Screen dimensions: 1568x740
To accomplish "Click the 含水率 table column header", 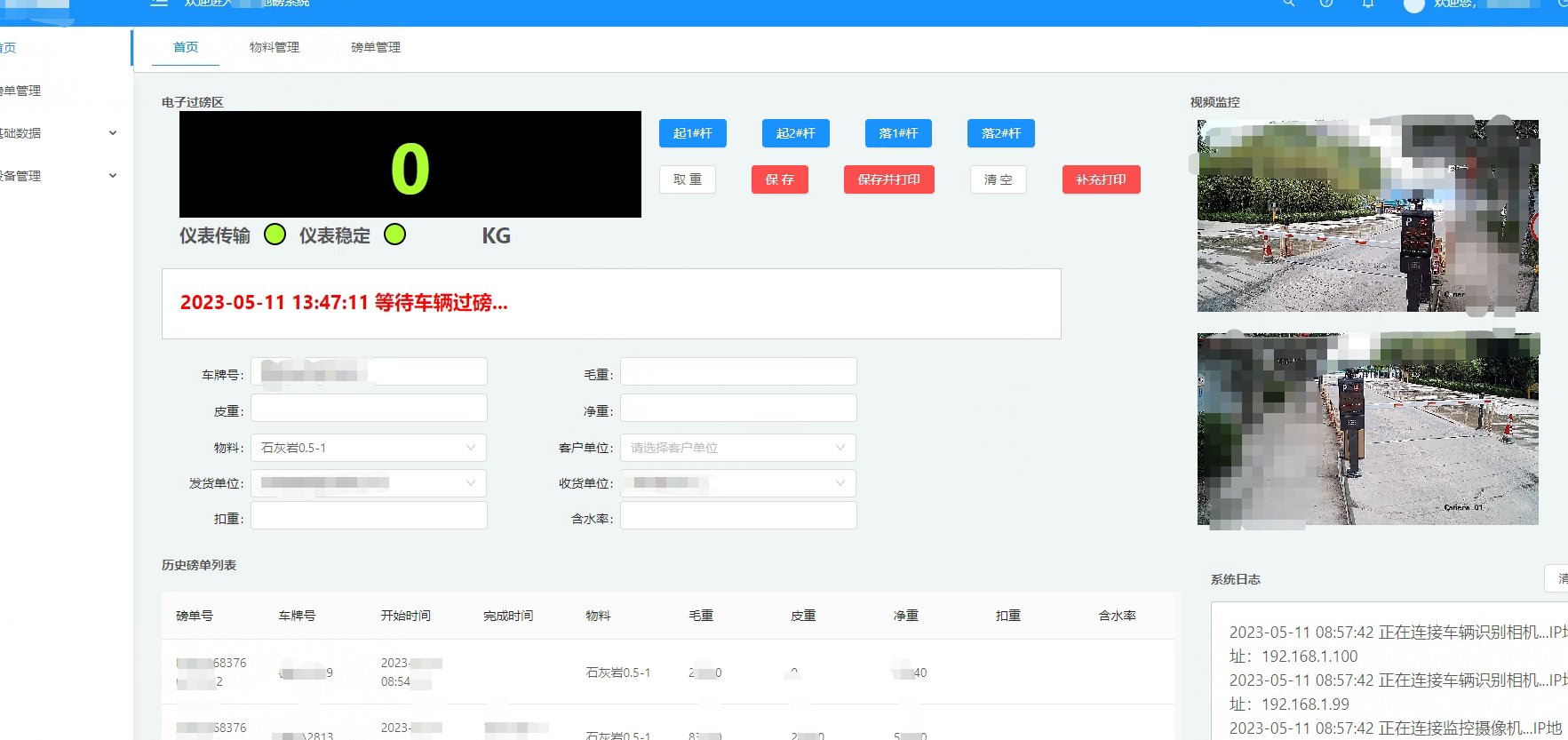I will point(1117,616).
